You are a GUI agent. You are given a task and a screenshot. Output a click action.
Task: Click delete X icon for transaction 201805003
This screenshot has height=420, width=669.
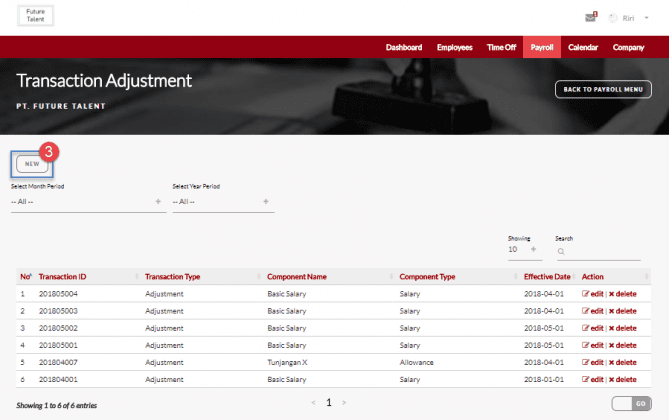(612, 310)
